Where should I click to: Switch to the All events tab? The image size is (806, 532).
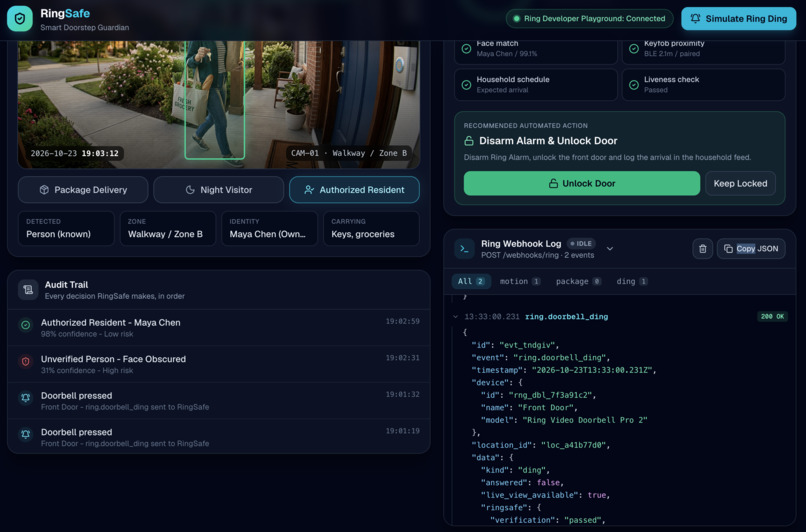[471, 281]
